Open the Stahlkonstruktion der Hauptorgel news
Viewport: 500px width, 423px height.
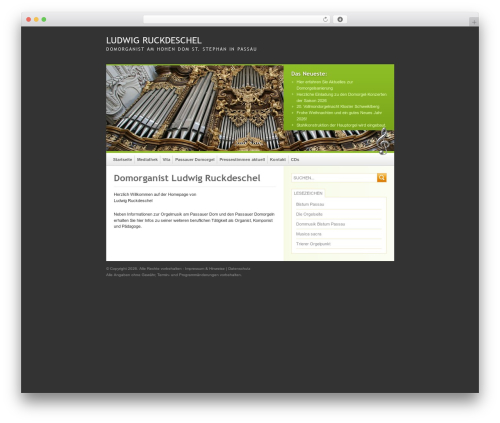point(341,125)
